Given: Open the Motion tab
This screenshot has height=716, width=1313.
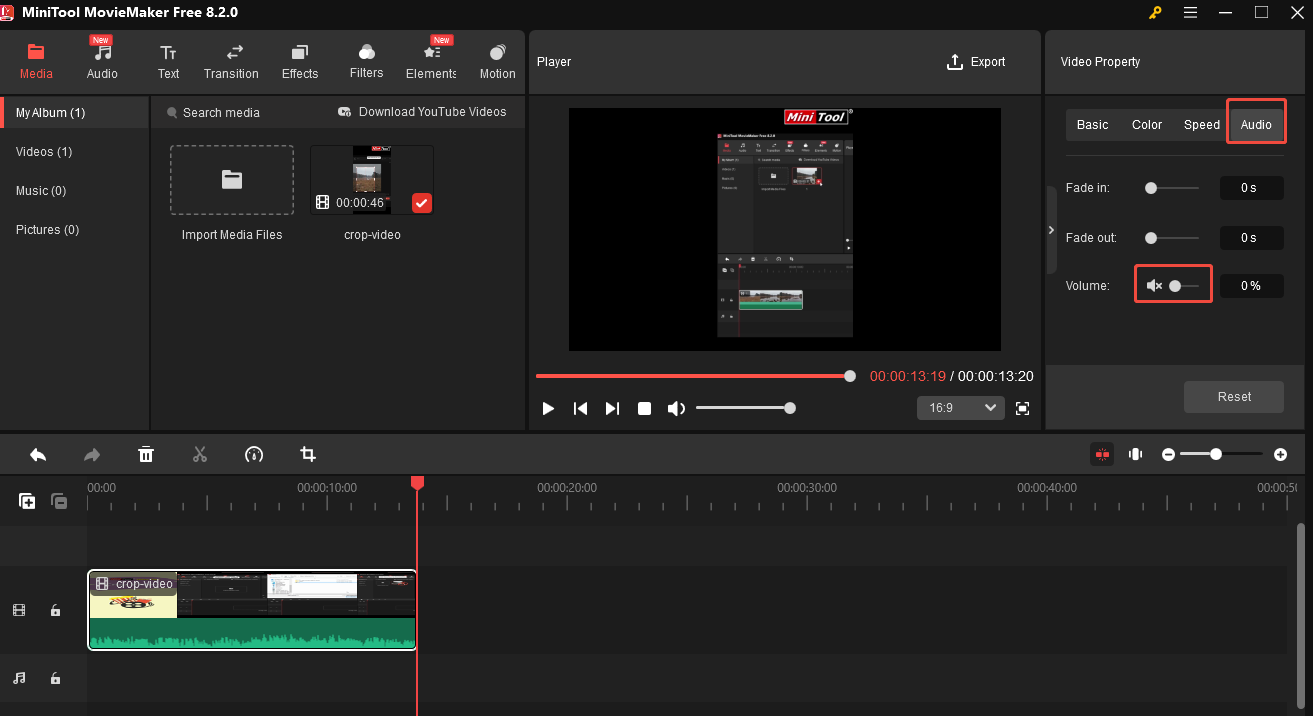Looking at the screenshot, I should coord(497,62).
